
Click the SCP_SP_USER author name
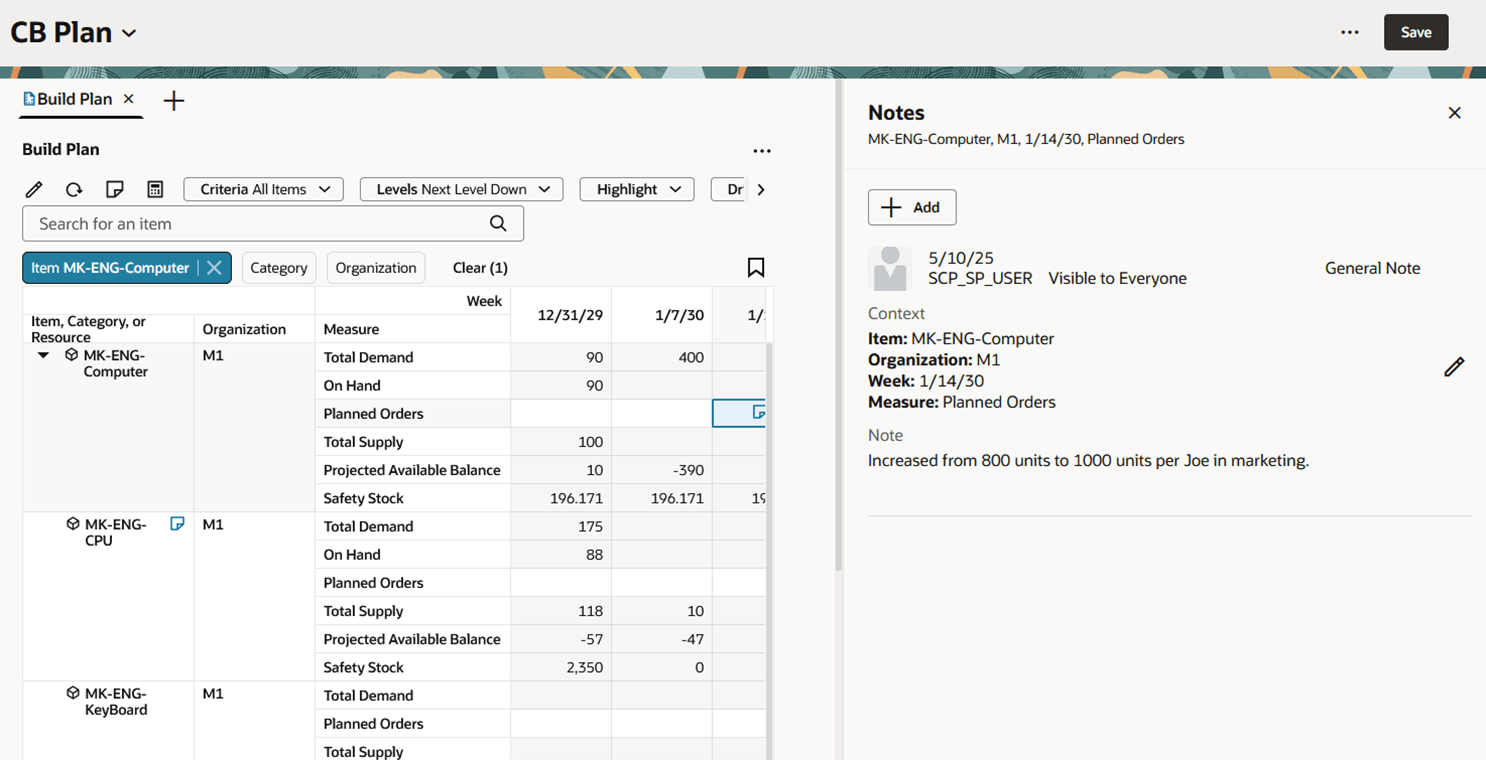click(980, 278)
